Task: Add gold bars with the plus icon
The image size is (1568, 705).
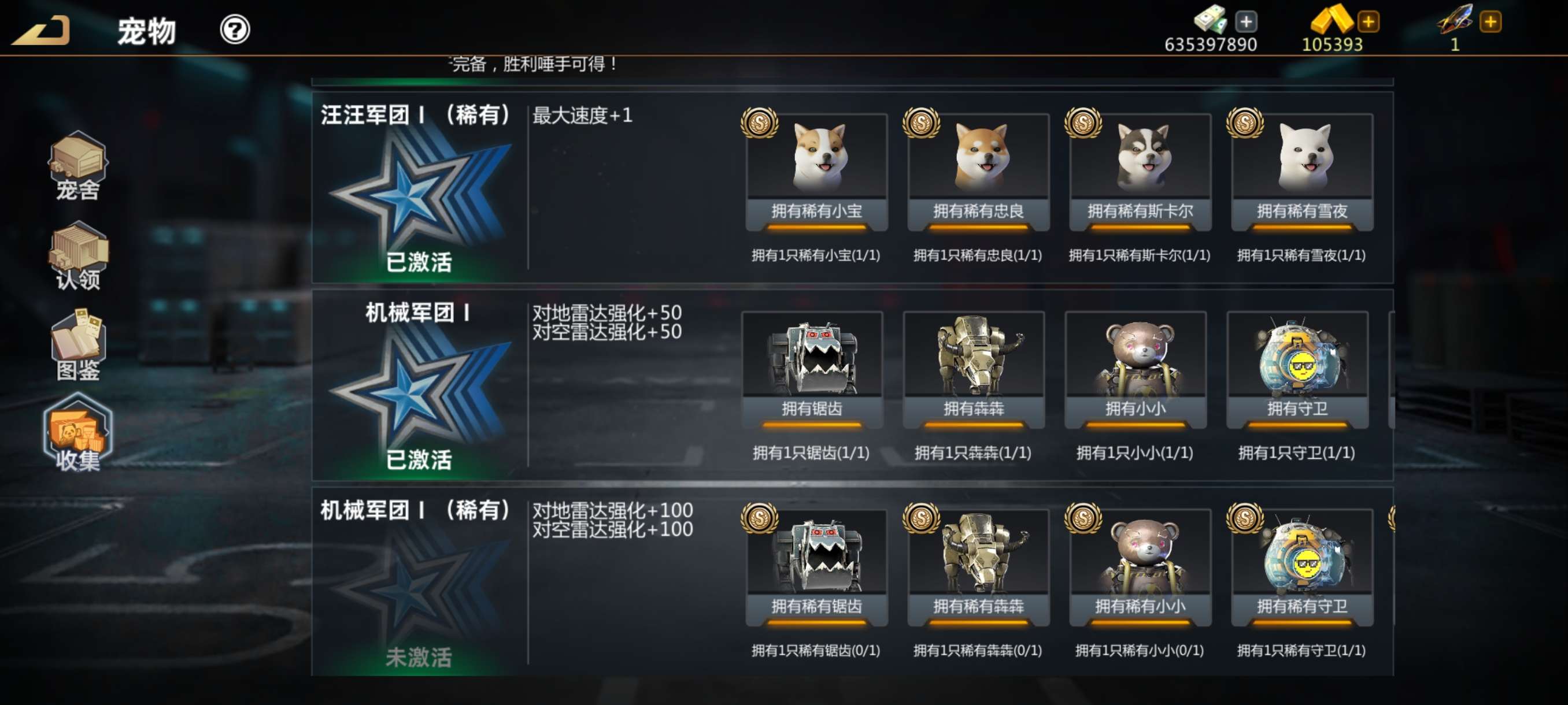Action: [1368, 22]
